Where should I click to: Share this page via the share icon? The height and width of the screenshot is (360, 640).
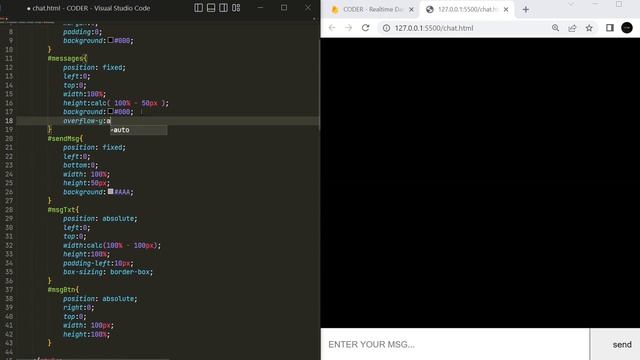[572, 28]
